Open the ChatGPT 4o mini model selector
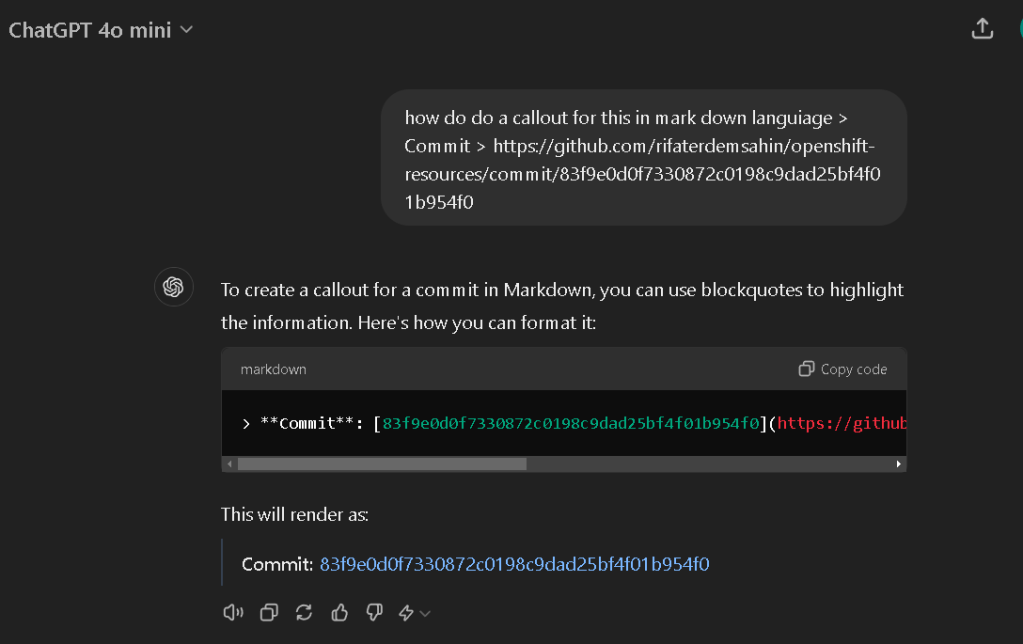1023x644 pixels. [x=100, y=30]
